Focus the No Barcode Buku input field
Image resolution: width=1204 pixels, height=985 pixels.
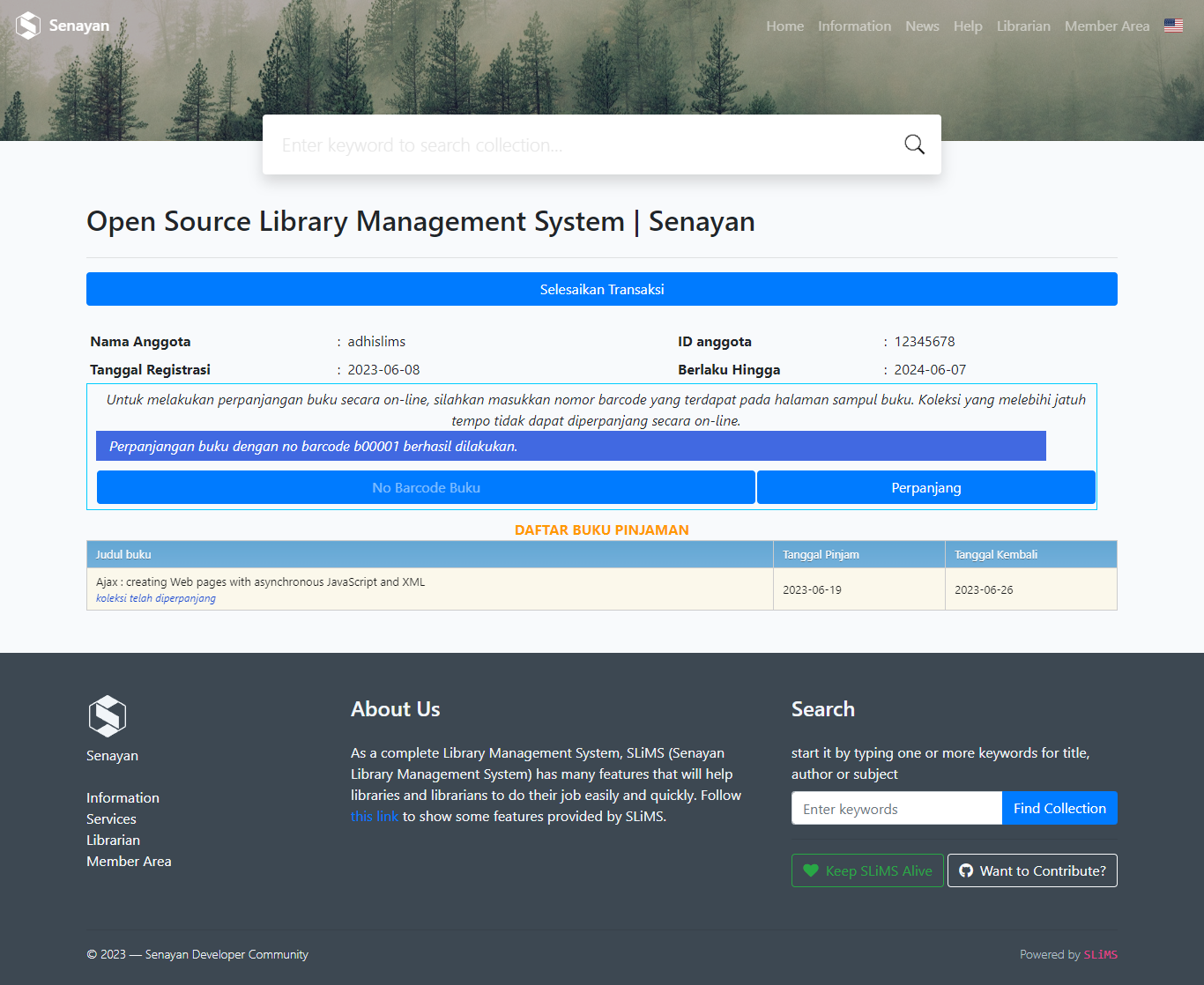(x=426, y=487)
